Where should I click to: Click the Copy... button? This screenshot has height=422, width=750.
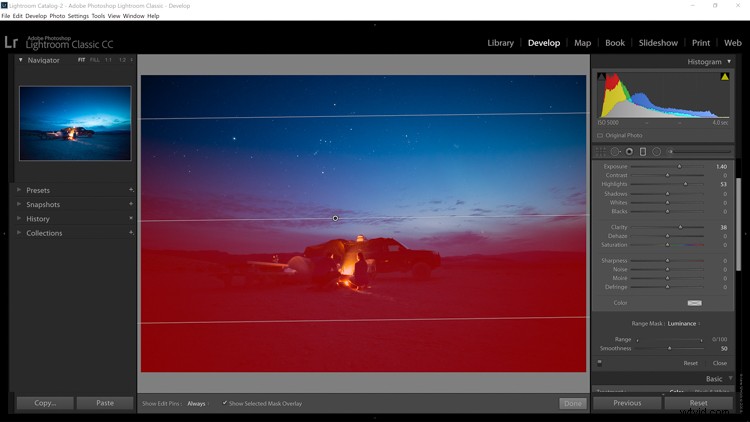click(45, 403)
